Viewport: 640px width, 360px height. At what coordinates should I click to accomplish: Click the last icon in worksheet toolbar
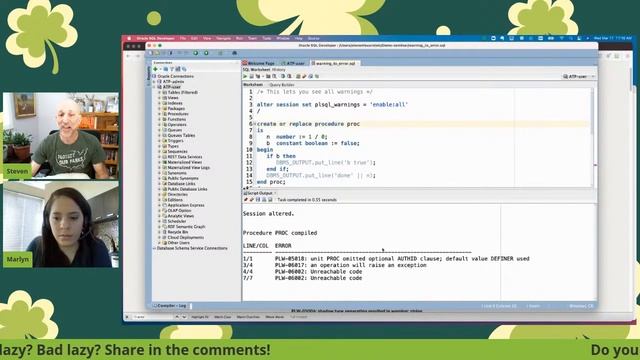tap(317, 76)
